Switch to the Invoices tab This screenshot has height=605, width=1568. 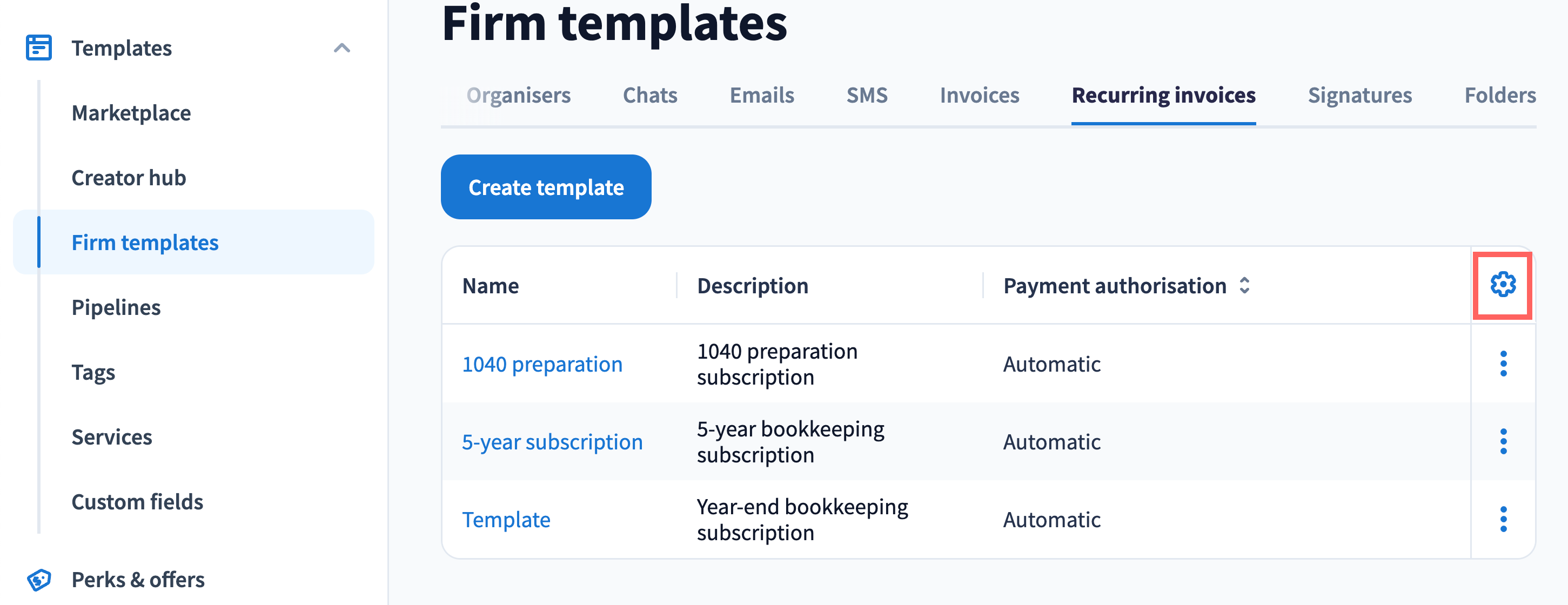tap(979, 95)
